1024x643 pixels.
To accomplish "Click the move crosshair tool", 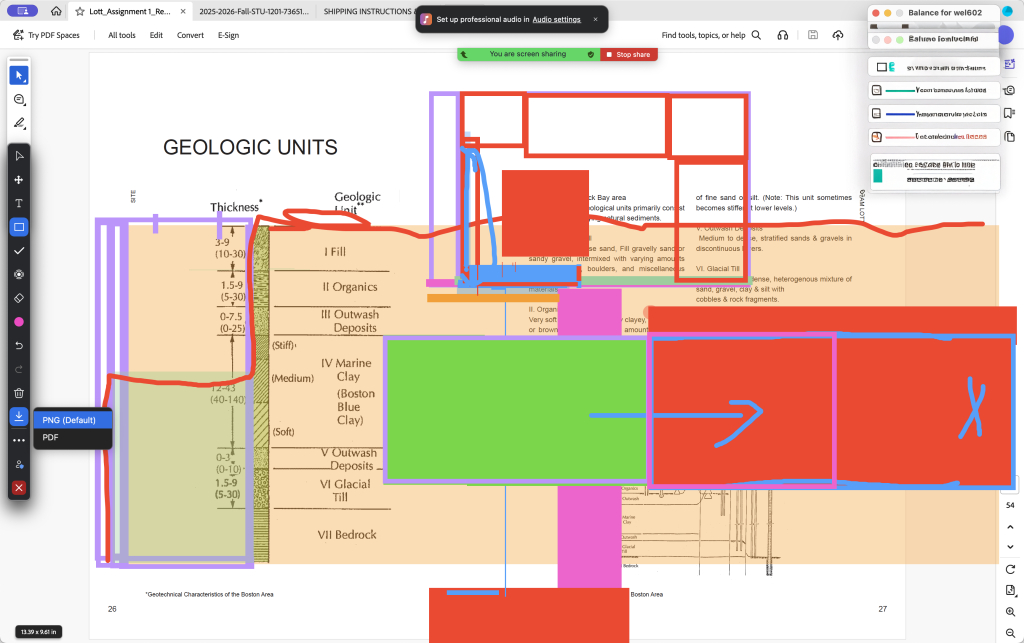I will [19, 180].
